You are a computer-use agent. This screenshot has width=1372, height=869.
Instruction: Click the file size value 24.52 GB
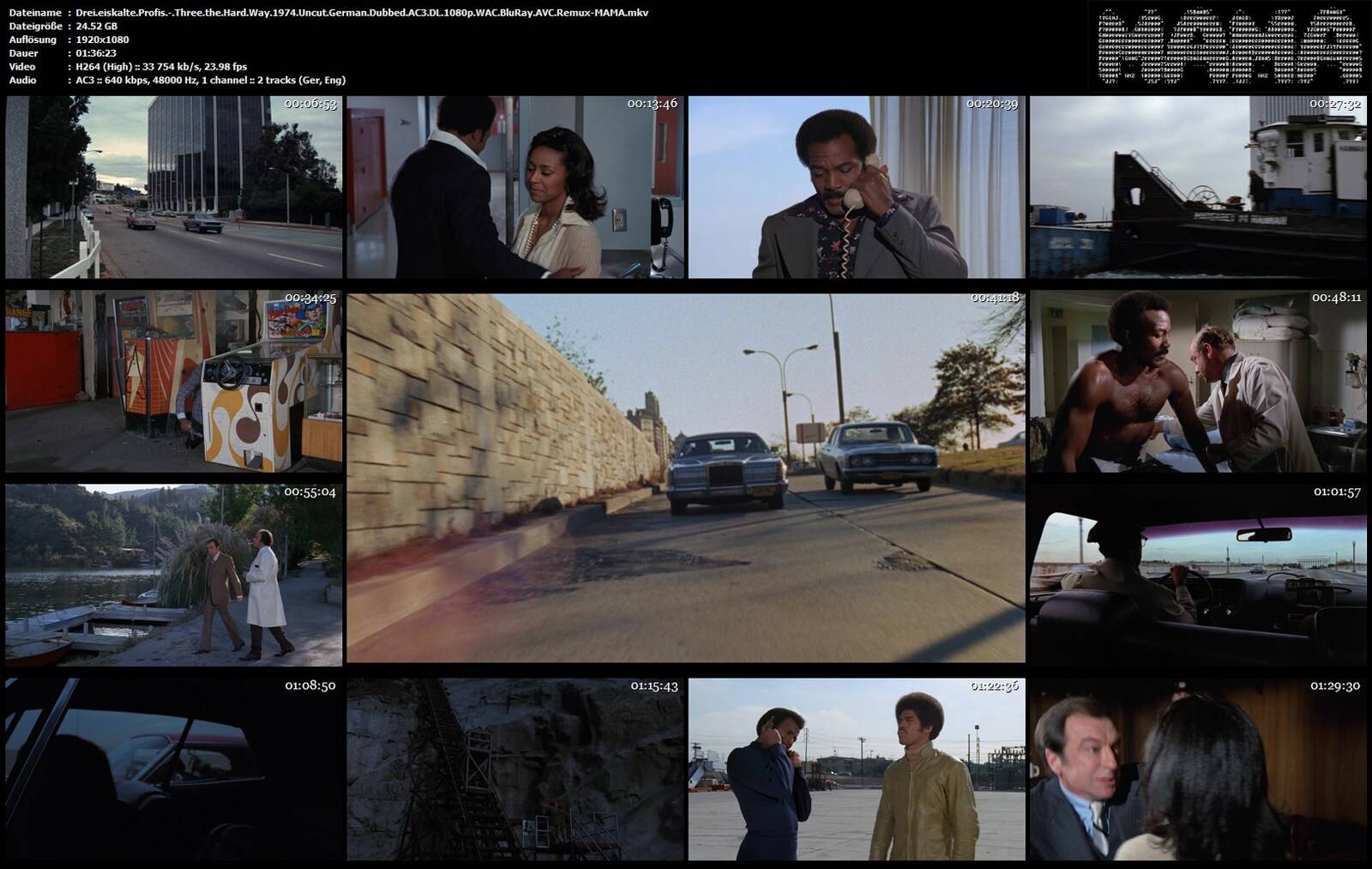(96, 26)
